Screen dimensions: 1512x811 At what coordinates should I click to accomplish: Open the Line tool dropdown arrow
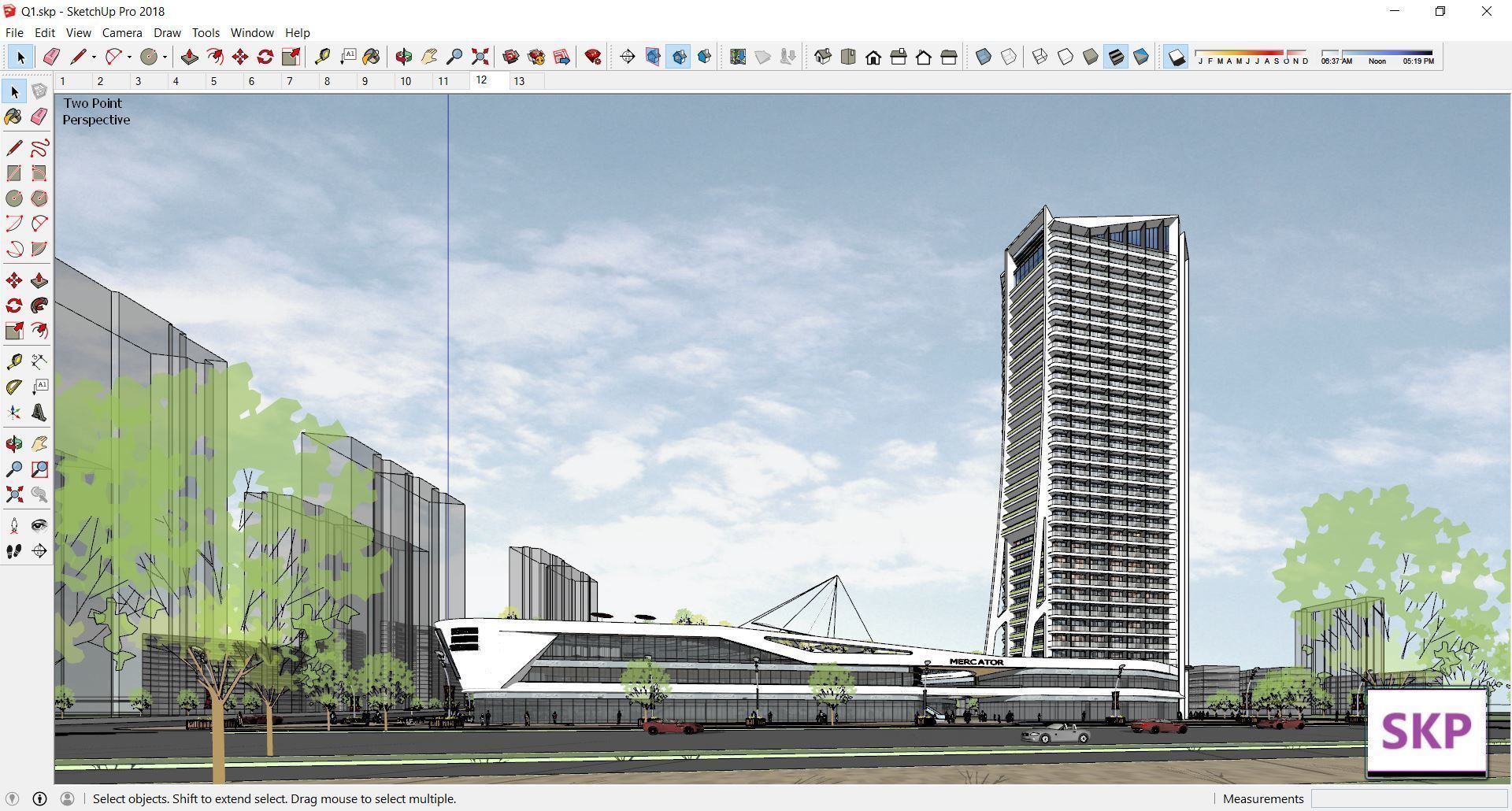click(x=93, y=57)
